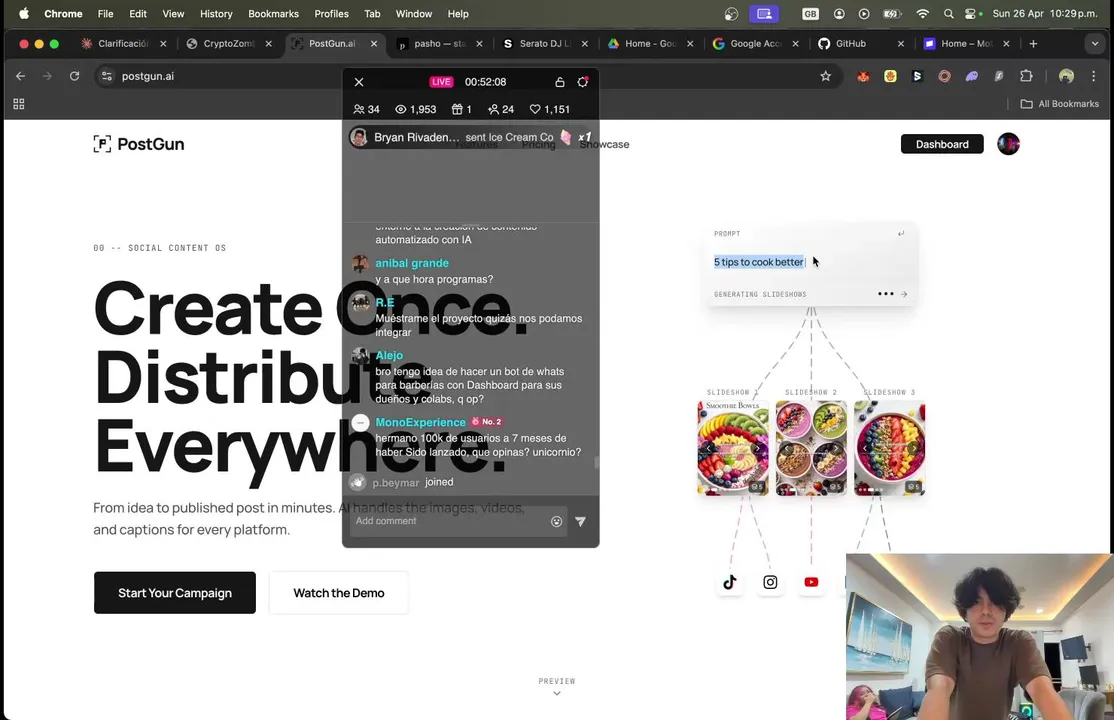This screenshot has width=1114, height=720.
Task: Click the user profile avatar on PostGun
Action: pyautogui.click(x=1008, y=144)
